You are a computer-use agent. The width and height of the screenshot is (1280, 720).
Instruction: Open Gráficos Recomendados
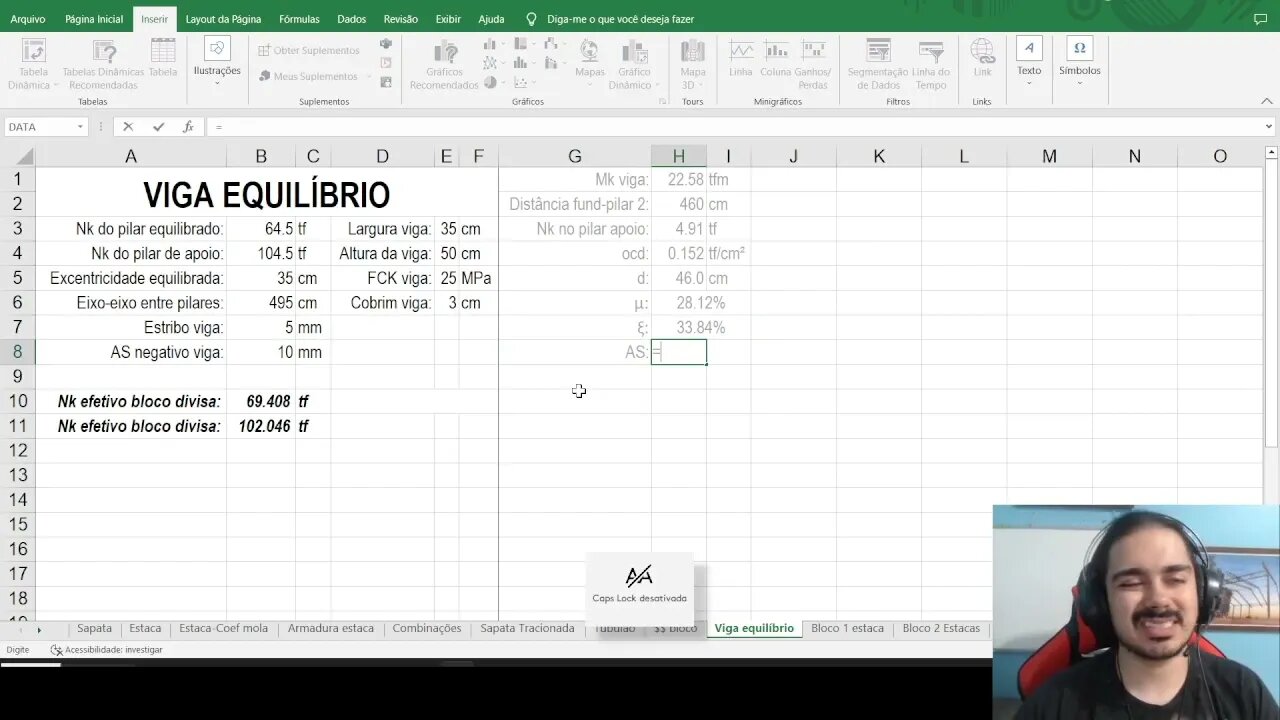coord(444,64)
